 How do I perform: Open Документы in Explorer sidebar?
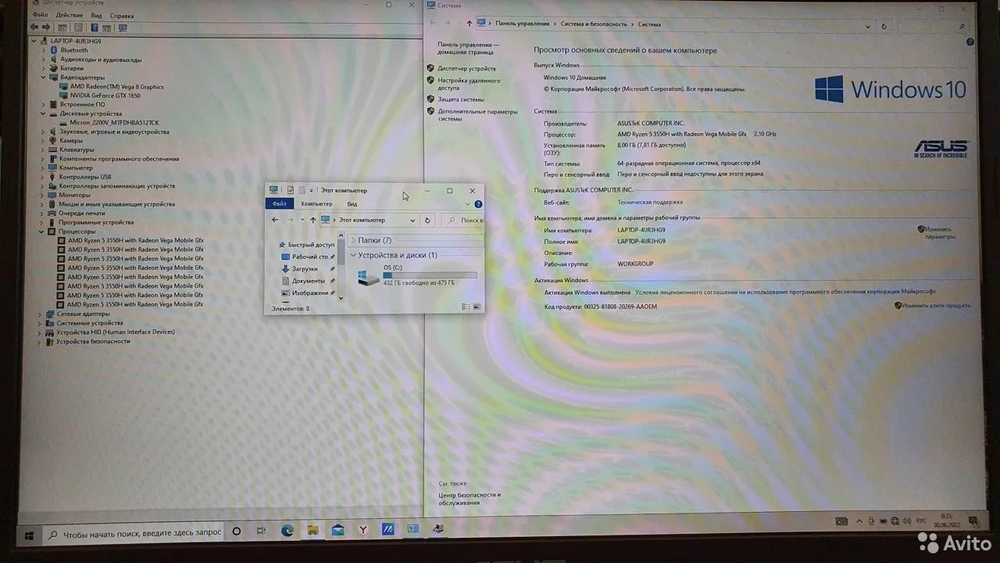click(x=308, y=281)
